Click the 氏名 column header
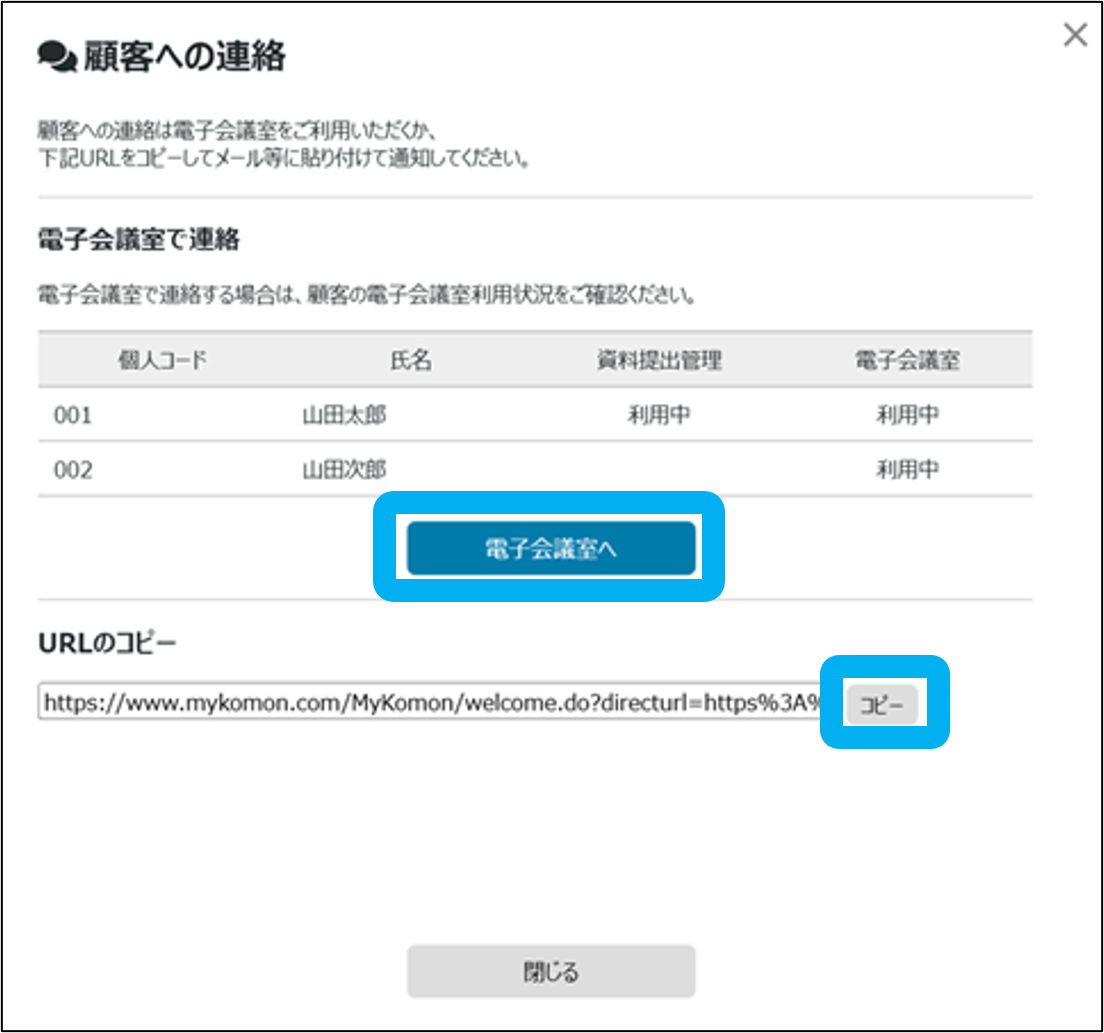Viewport: 1104px width, 1033px height. point(410,361)
